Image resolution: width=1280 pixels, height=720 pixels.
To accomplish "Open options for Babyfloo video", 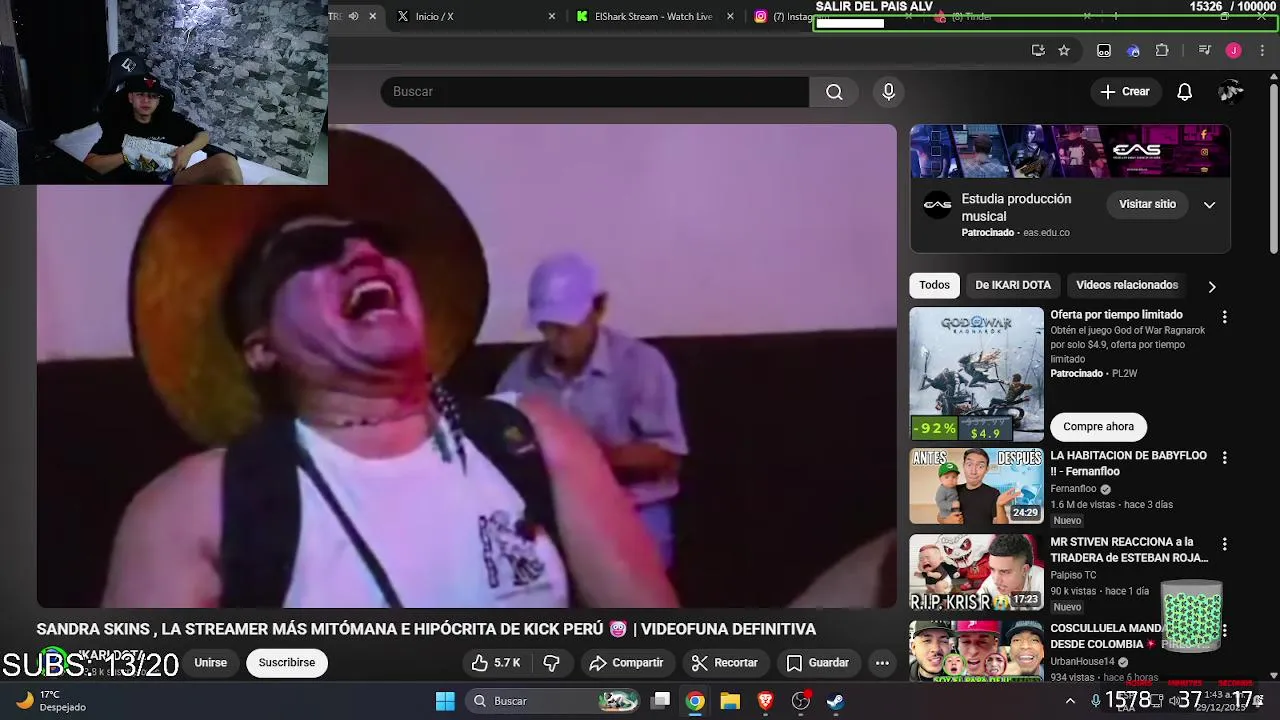I will [x=1224, y=458].
